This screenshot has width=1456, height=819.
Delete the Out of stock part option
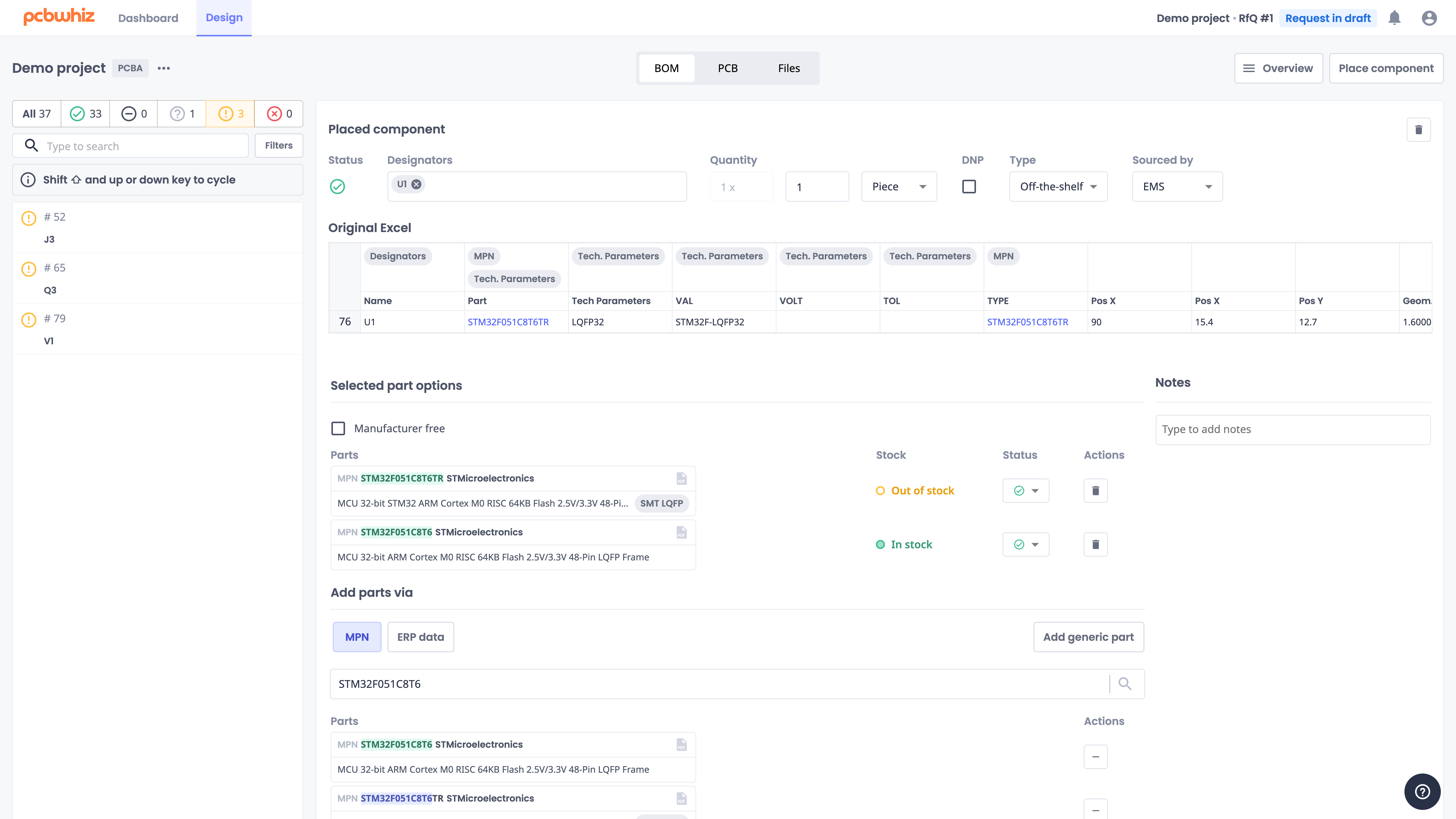click(1095, 491)
